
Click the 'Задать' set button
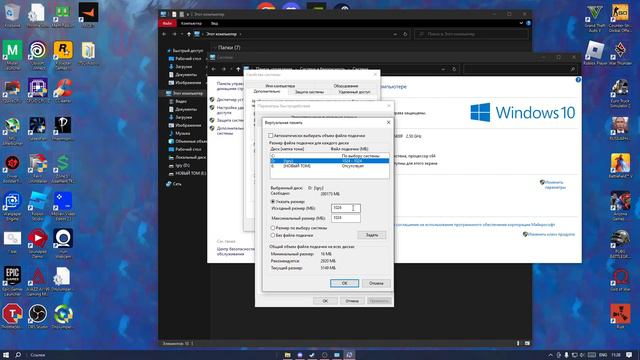click(x=371, y=235)
